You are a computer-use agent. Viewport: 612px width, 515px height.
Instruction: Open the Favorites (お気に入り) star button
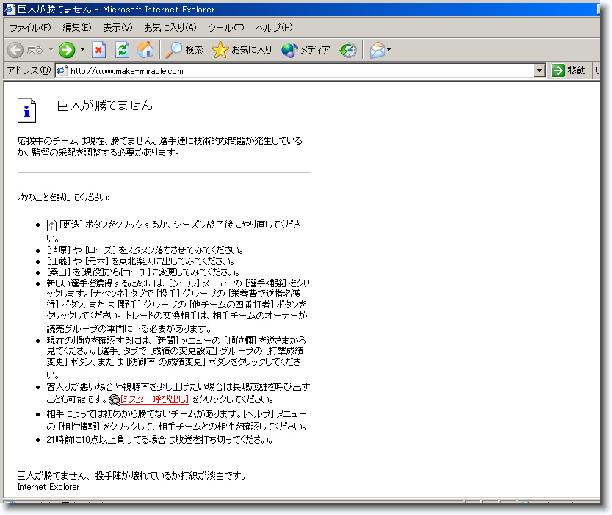click(242, 50)
